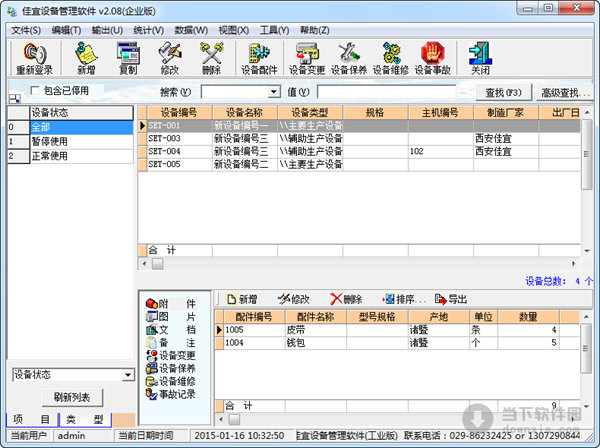600x448 pixels.
Task: Select equipment row SET-001
Action: click(x=359, y=125)
